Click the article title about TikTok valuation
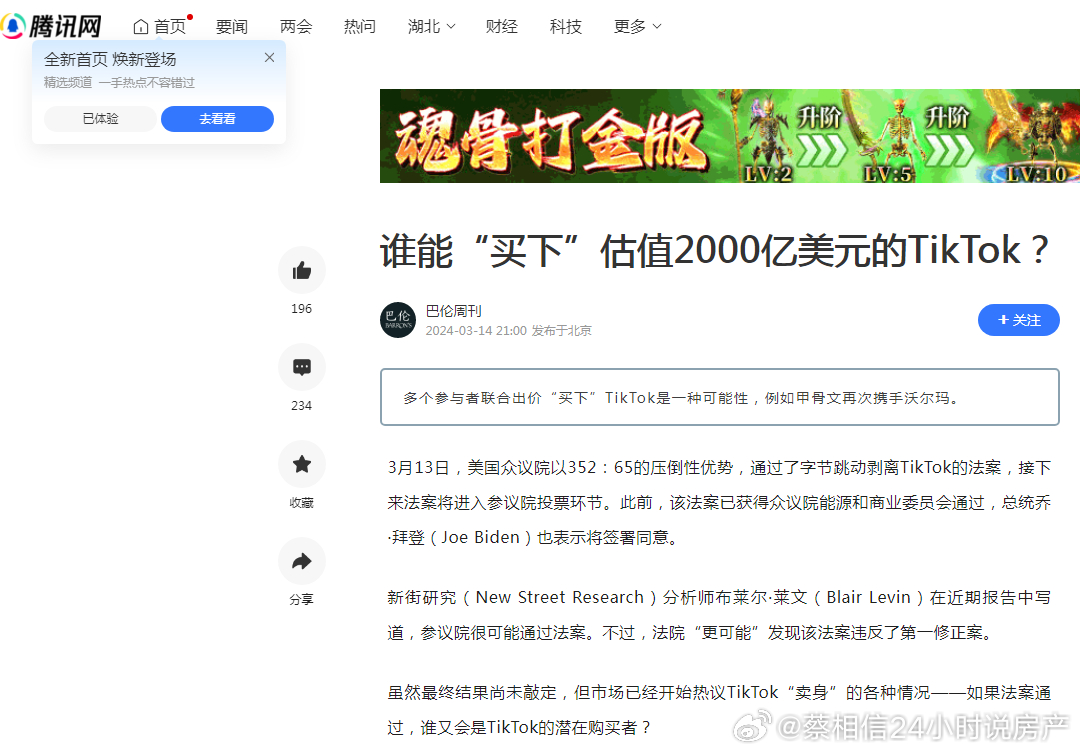Viewport: 1080px width, 753px height. 715,250
